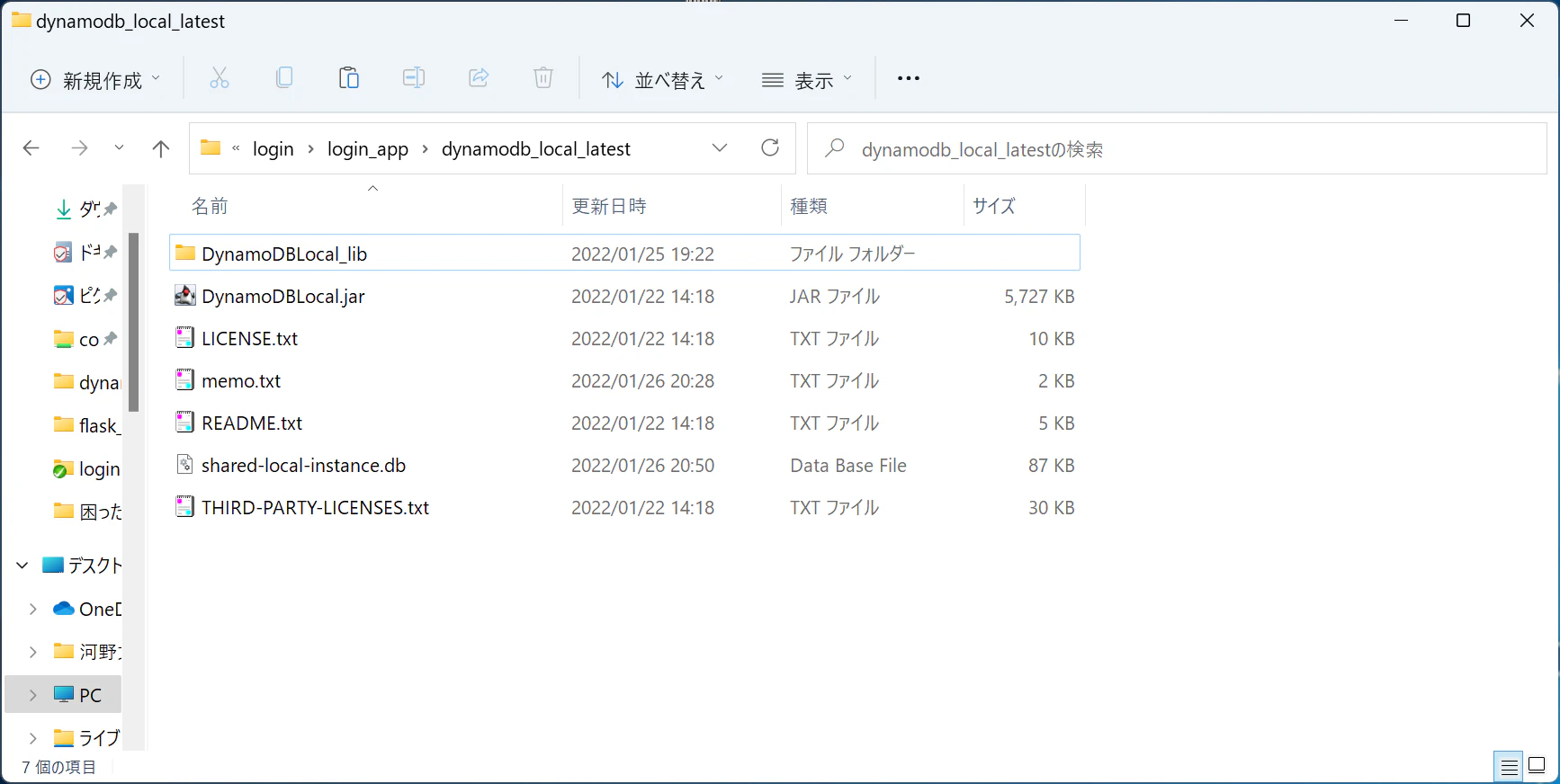Click the Share icon in toolbar

[x=479, y=78]
